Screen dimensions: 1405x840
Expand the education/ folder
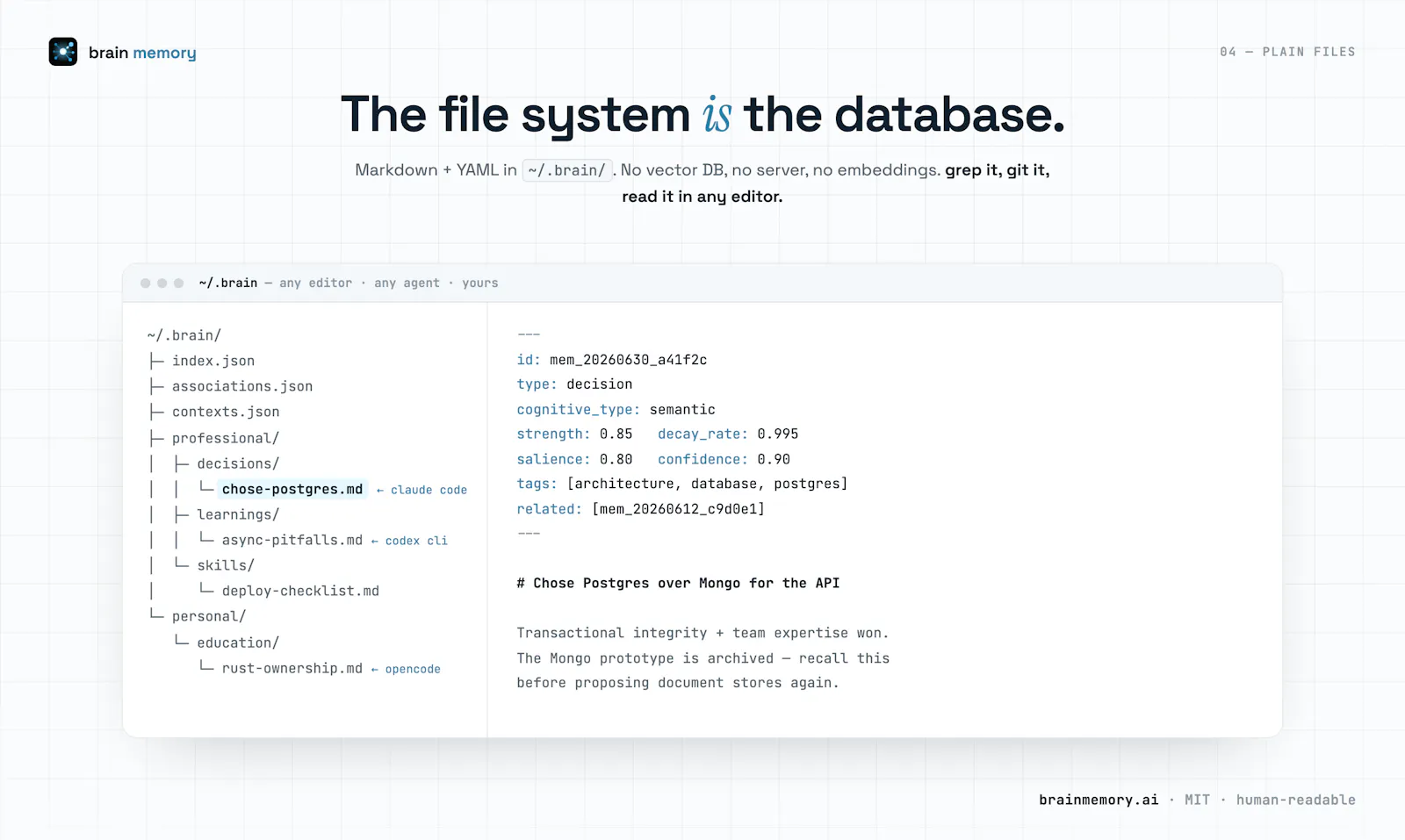238,643
